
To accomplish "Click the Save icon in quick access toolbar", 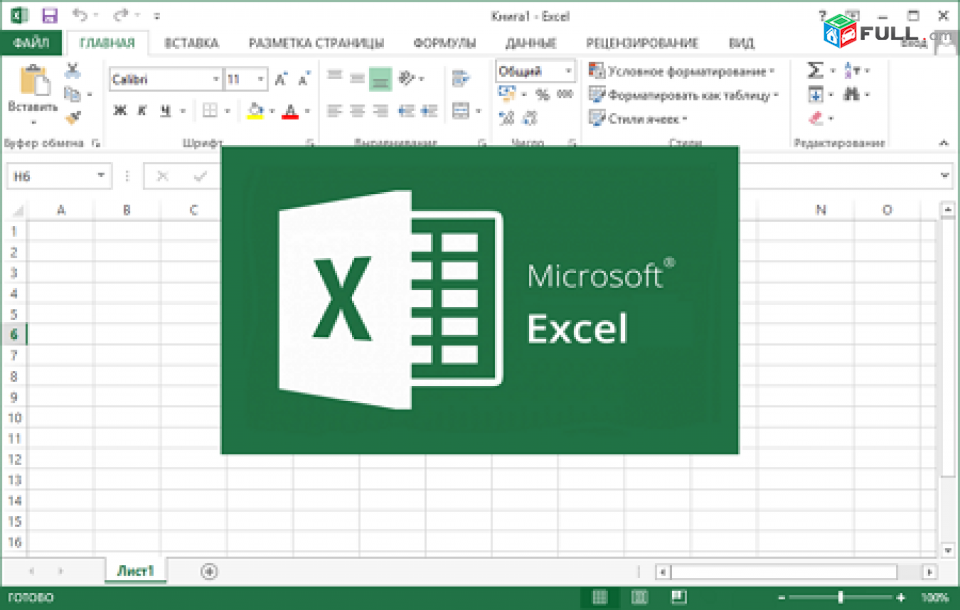I will coord(49,15).
